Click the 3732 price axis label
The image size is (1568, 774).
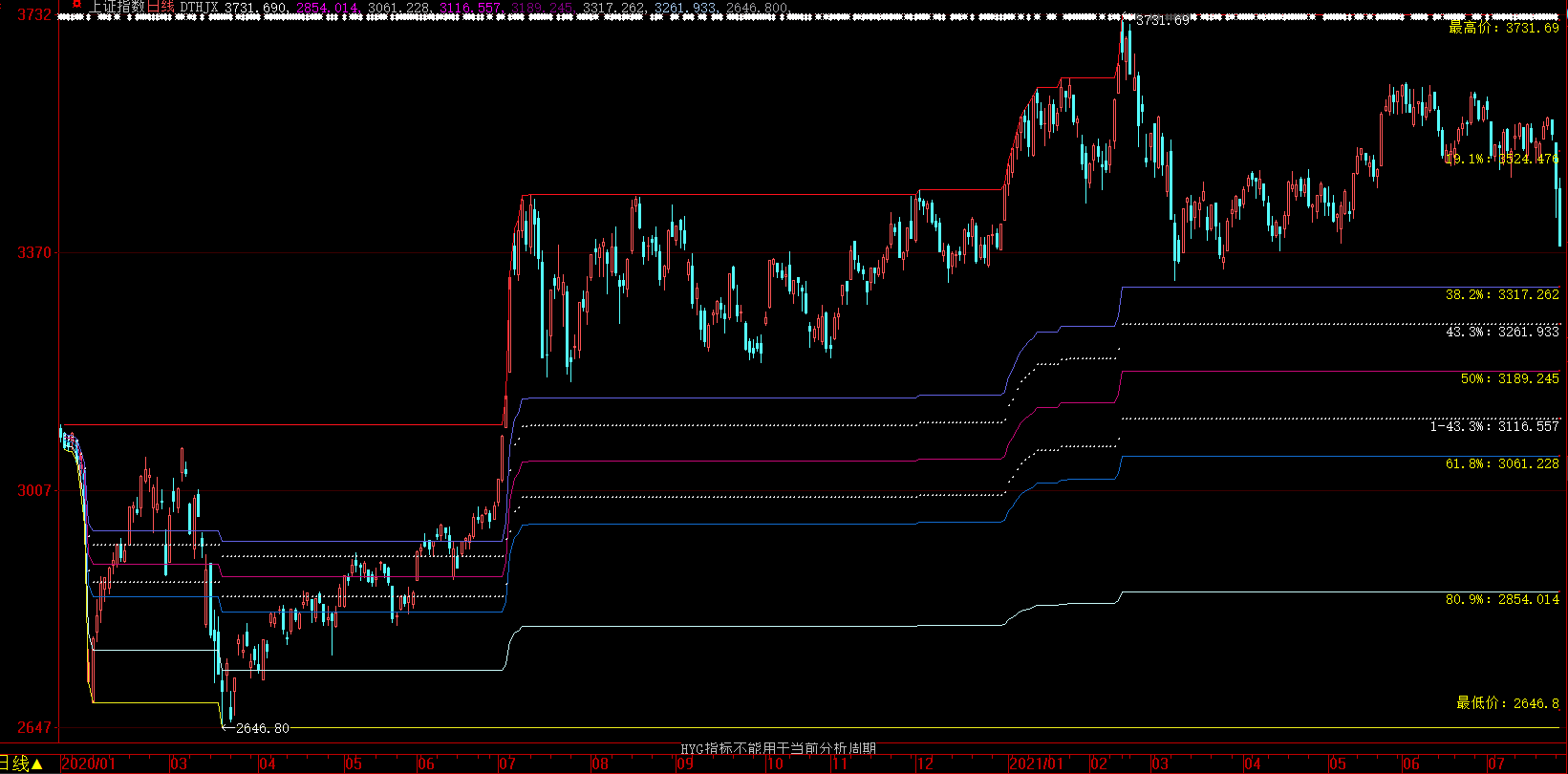point(33,14)
